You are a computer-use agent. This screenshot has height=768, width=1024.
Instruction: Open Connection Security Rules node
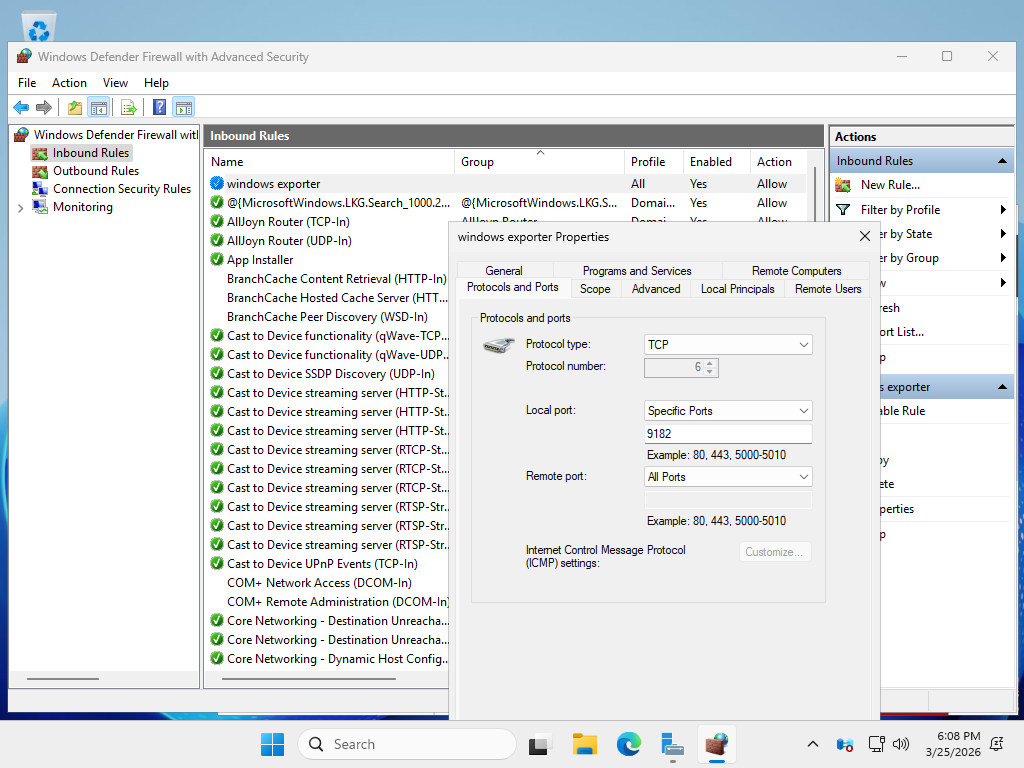click(x=122, y=189)
